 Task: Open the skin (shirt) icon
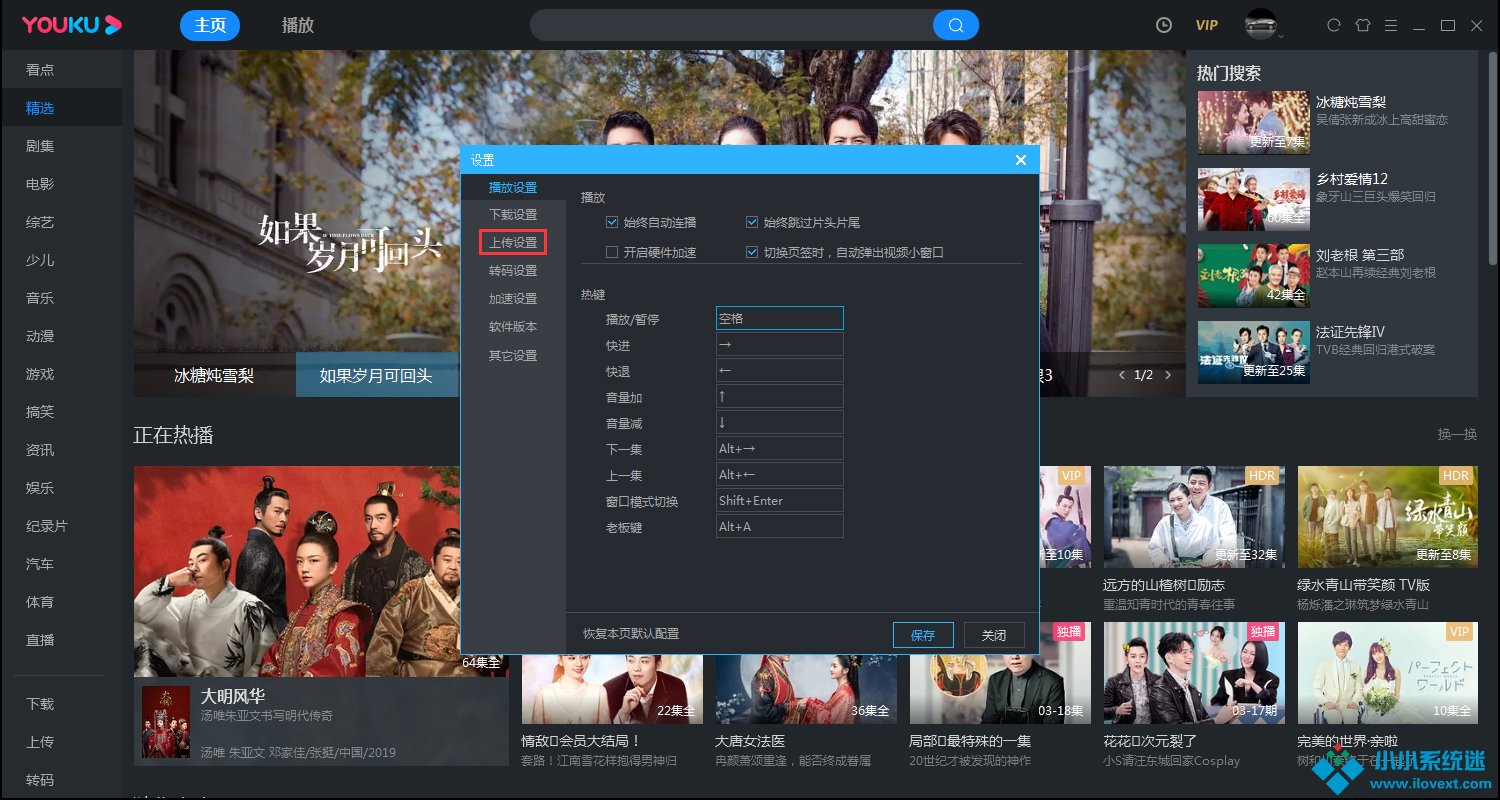[1362, 25]
